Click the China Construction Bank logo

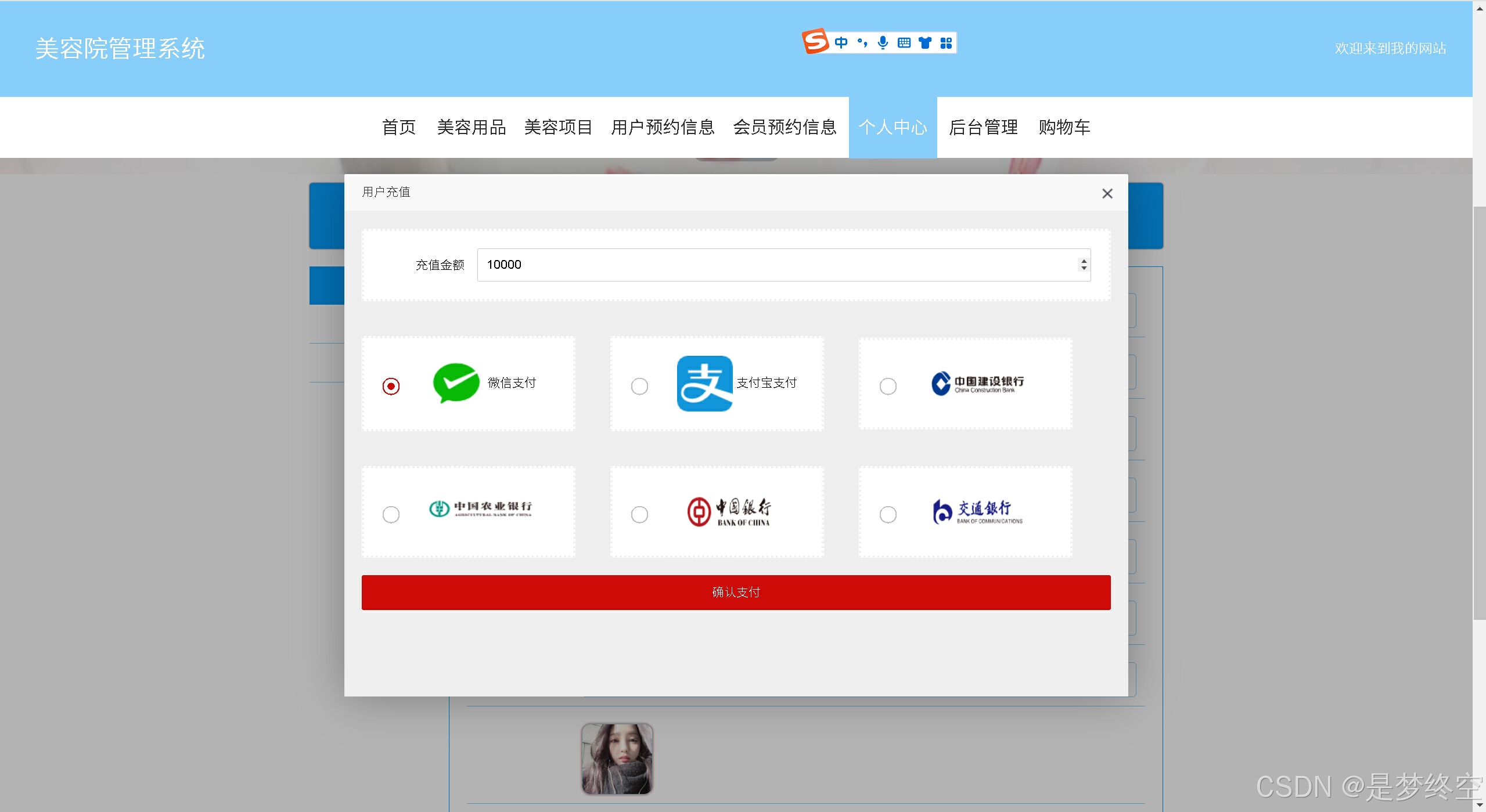coord(977,384)
